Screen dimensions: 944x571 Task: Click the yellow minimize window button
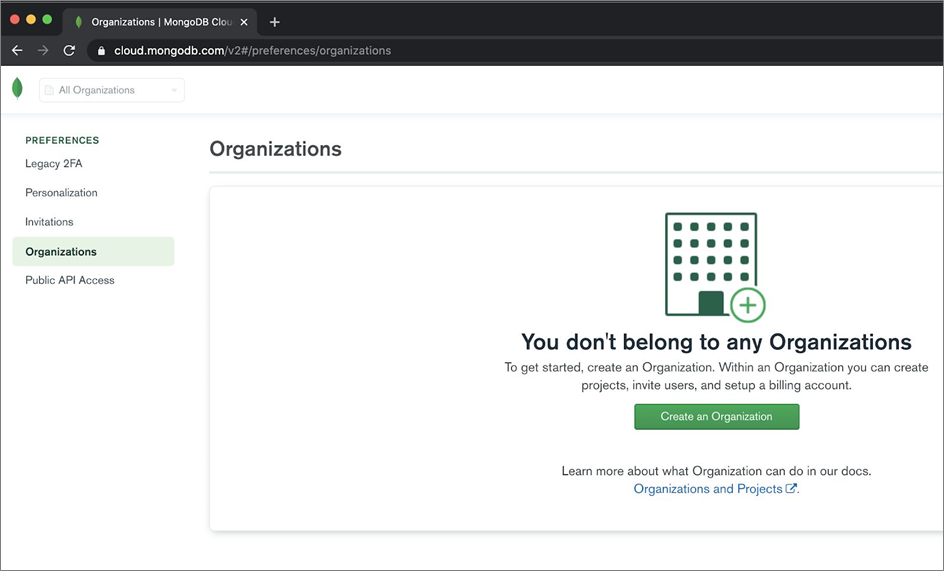(x=31, y=19)
